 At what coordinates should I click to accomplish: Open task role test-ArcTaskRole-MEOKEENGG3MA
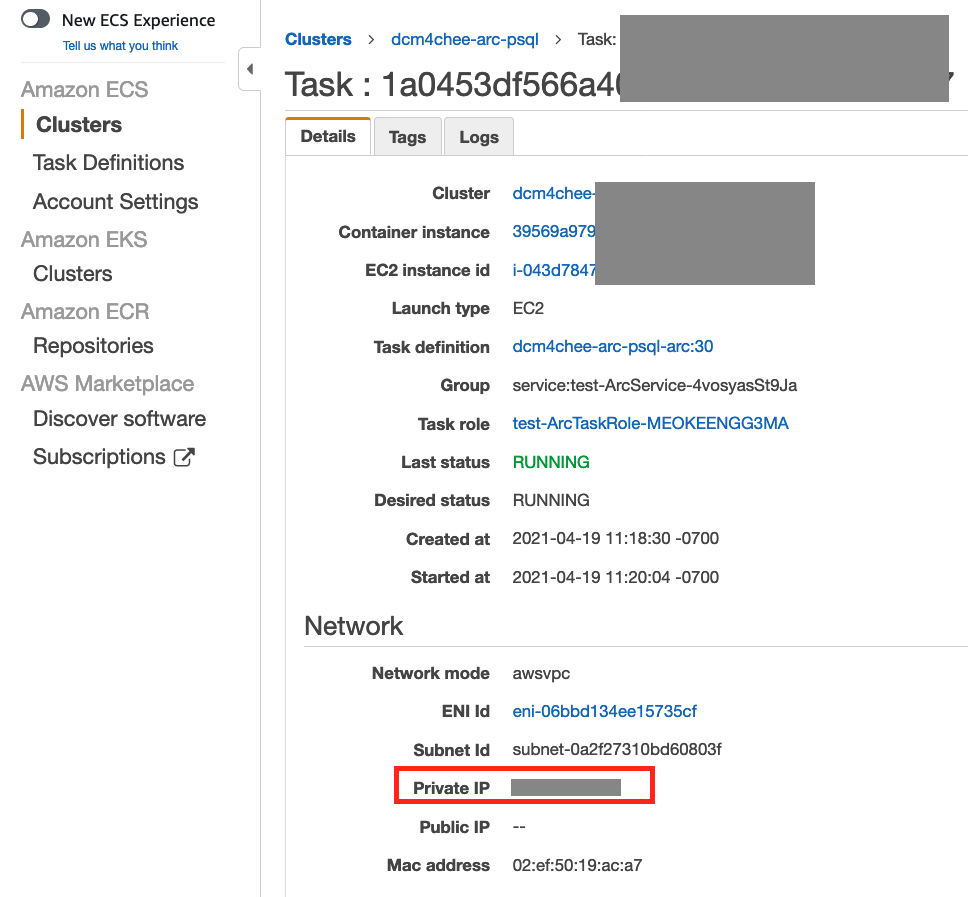click(x=651, y=423)
